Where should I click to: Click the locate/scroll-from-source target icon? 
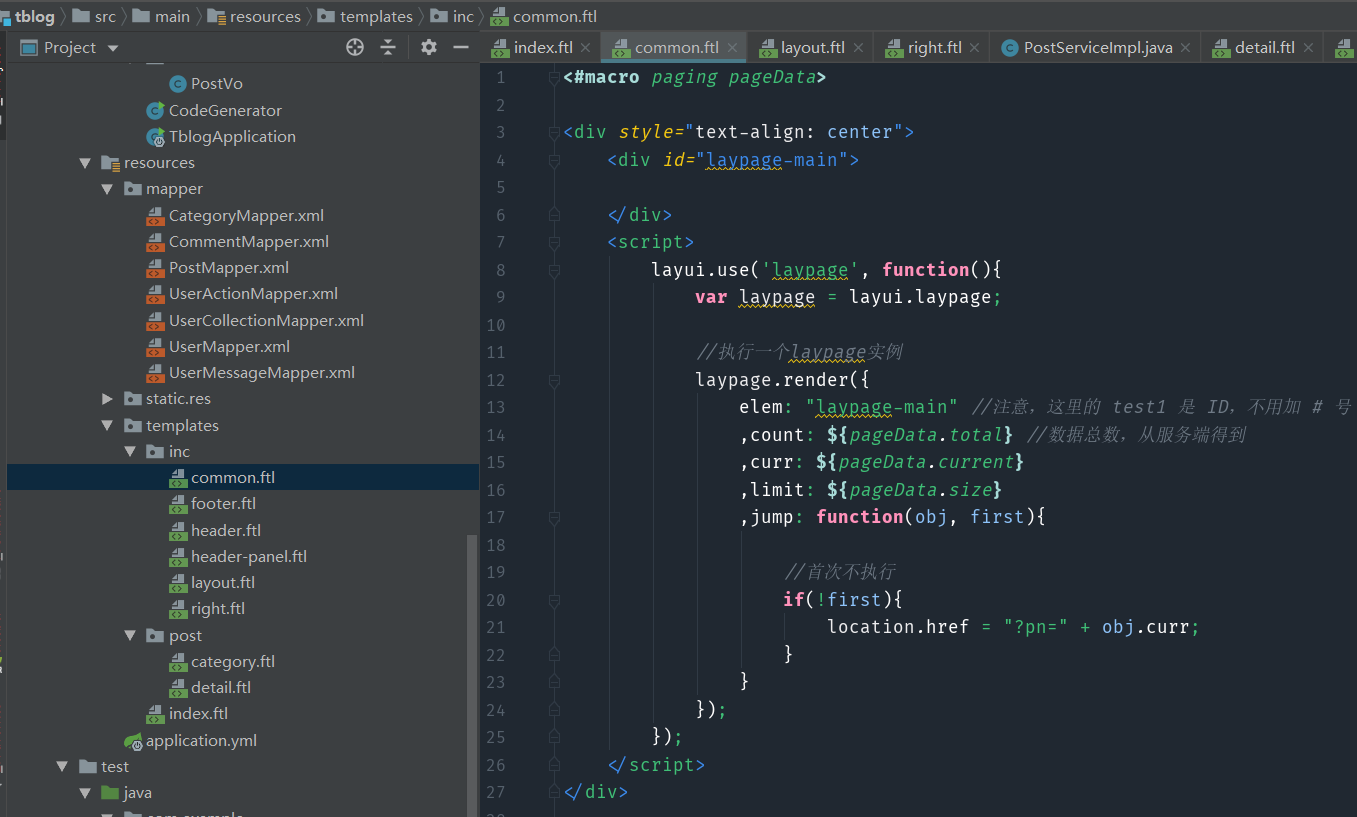coord(354,47)
